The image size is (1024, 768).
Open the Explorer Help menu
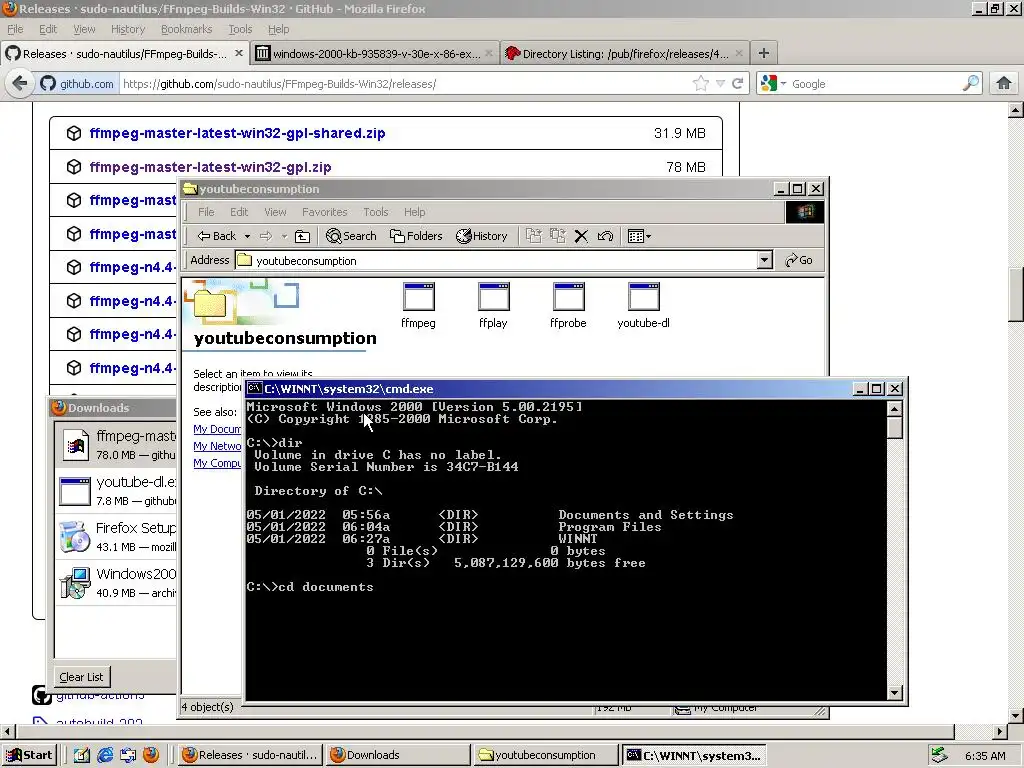coord(414,212)
